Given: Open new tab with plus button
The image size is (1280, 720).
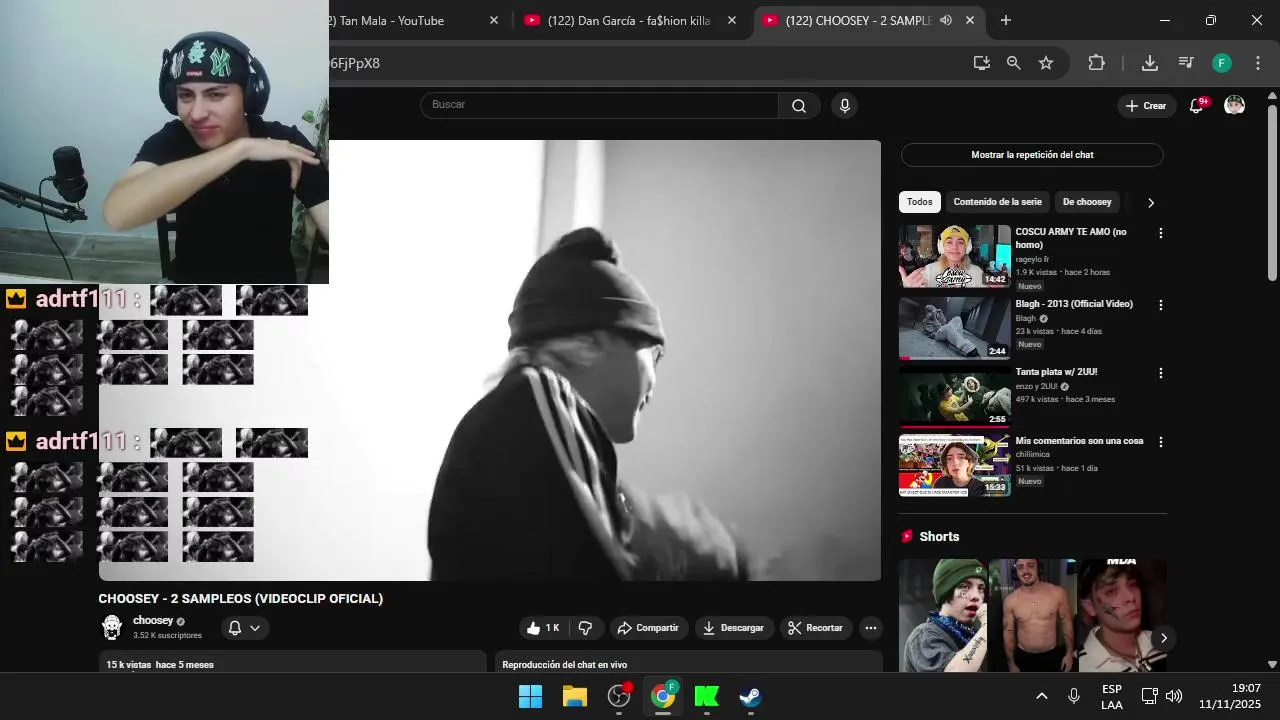Looking at the screenshot, I should [x=1006, y=20].
